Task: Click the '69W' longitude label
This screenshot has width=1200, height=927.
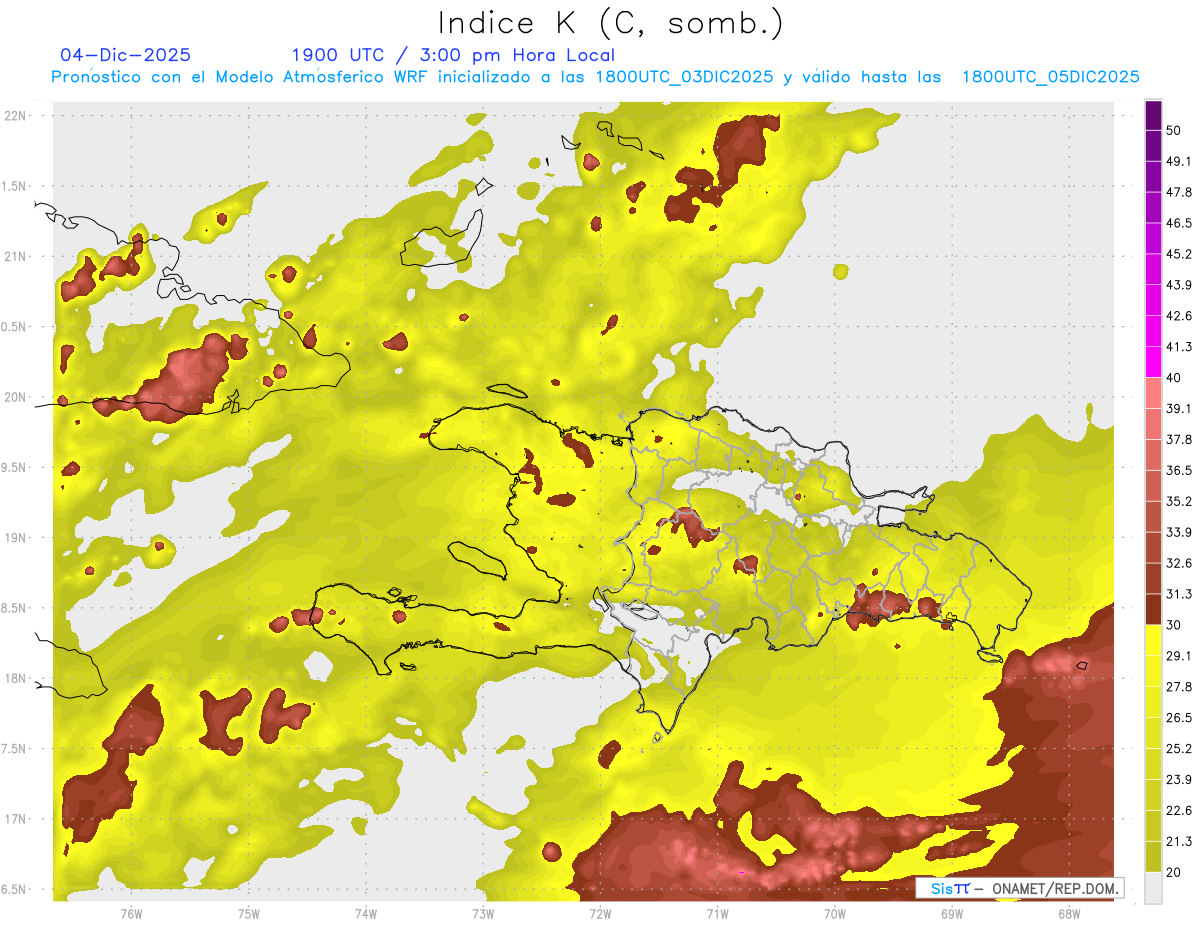Action: point(952,914)
